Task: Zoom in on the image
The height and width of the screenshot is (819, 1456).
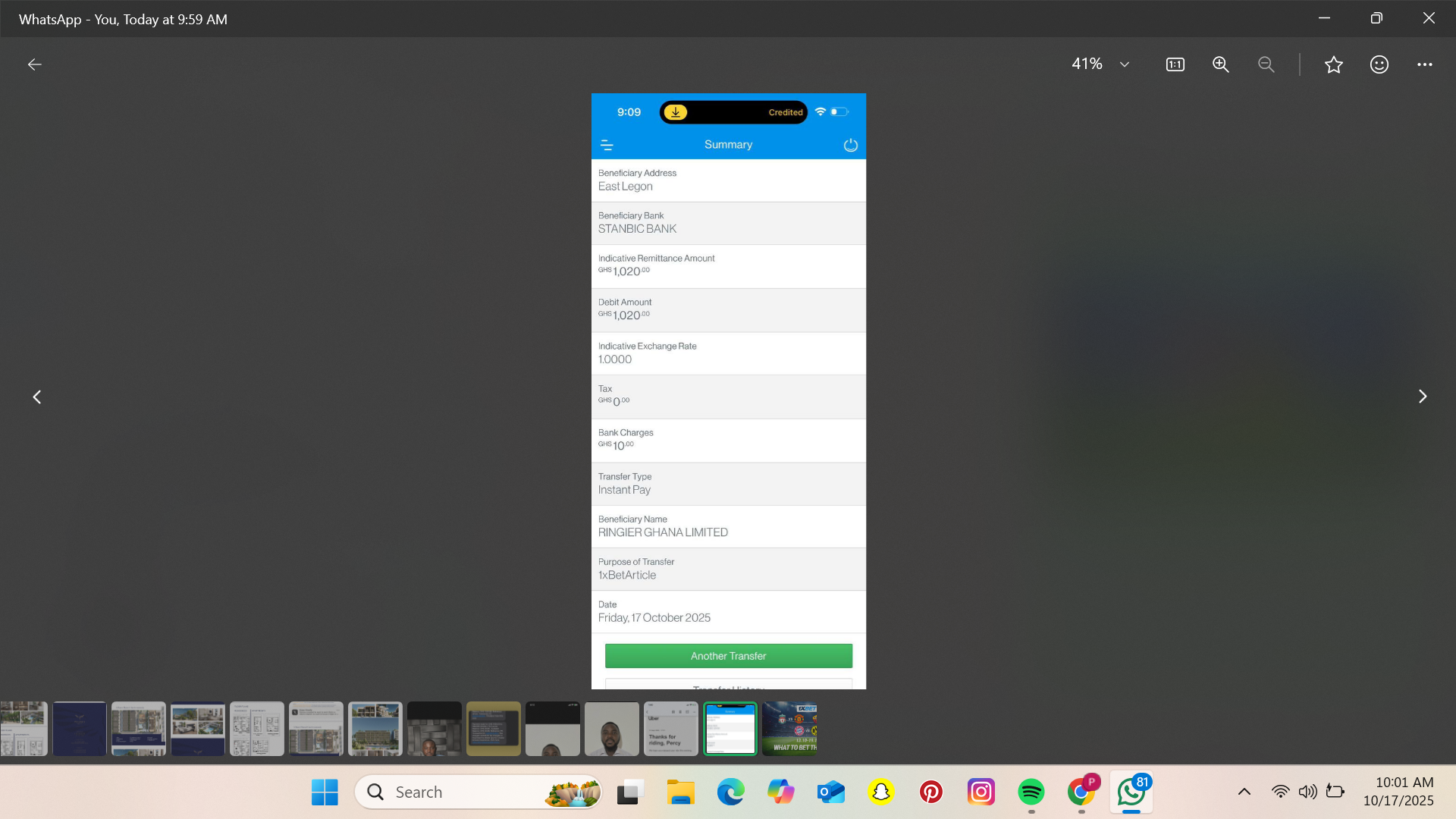Action: [1220, 64]
